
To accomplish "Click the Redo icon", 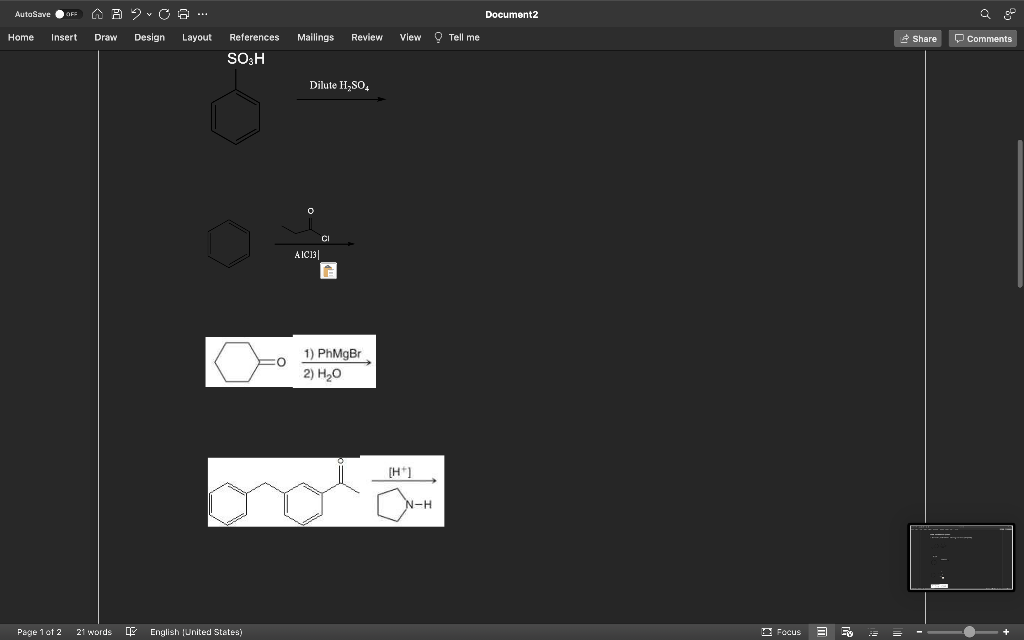I will point(163,14).
